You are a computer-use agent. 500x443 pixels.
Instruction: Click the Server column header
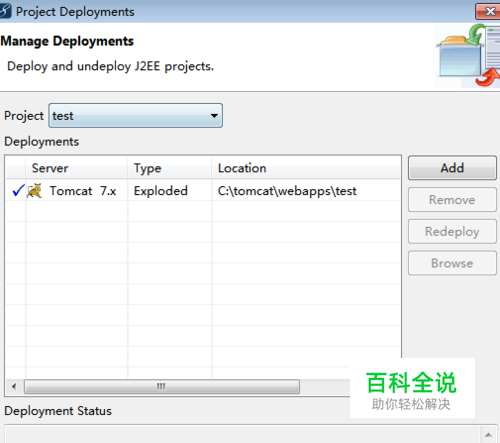(x=76, y=168)
